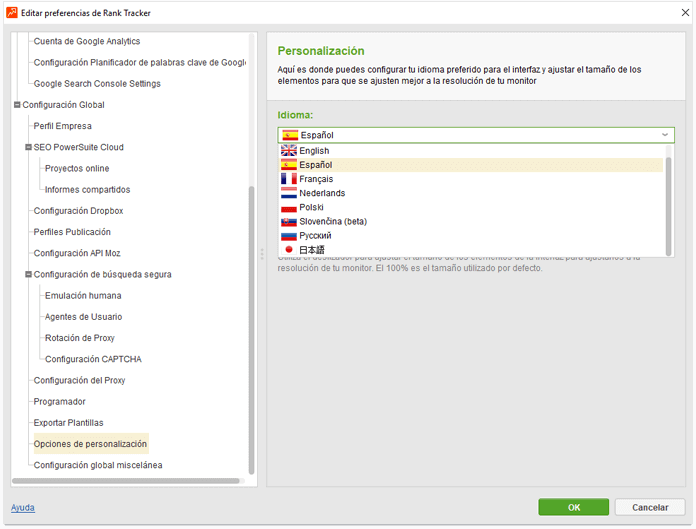Close the Idioma dropdown using its arrow
This screenshot has width=696, height=529.
click(665, 135)
